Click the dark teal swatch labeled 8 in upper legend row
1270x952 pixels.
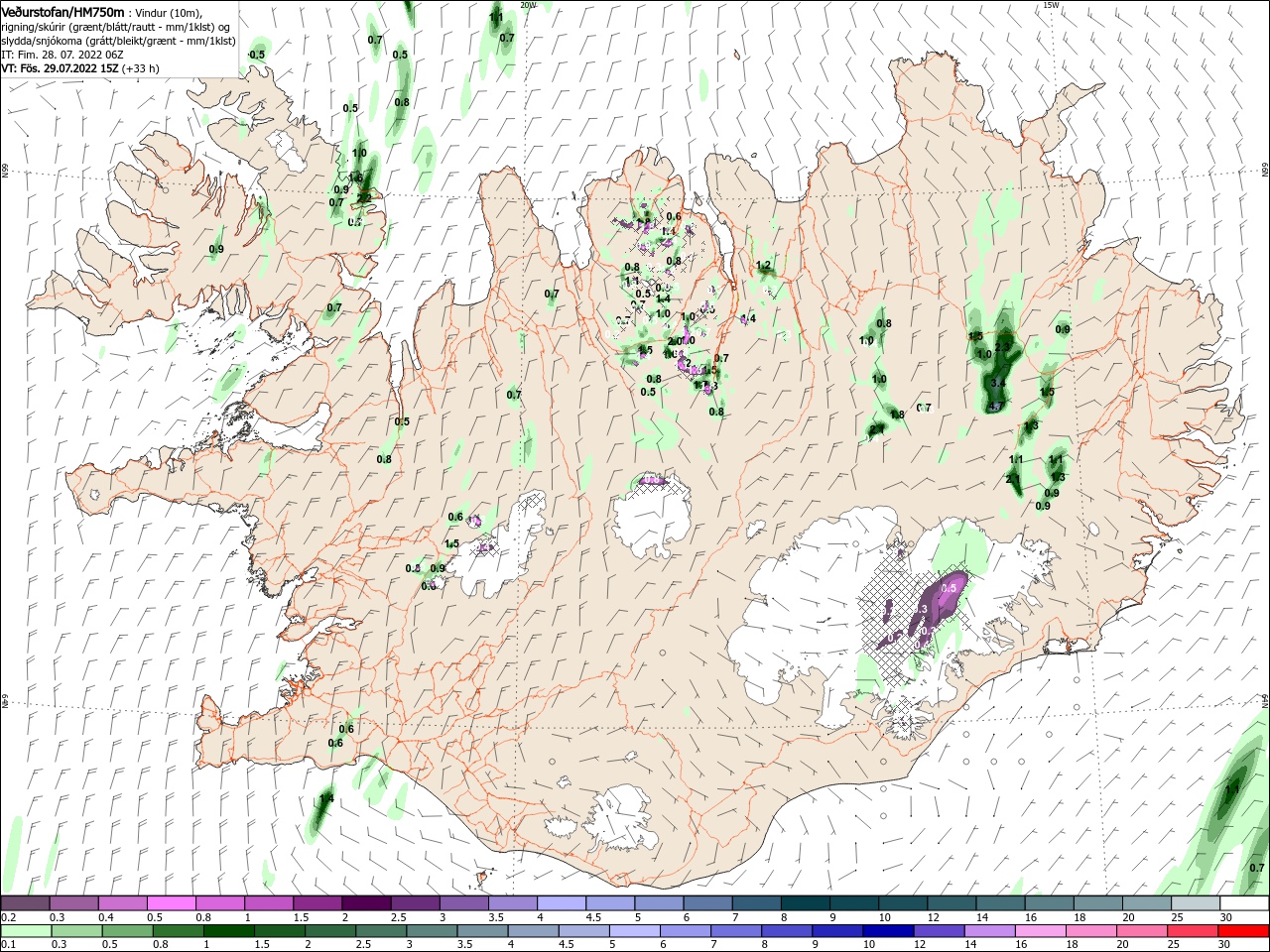click(805, 903)
